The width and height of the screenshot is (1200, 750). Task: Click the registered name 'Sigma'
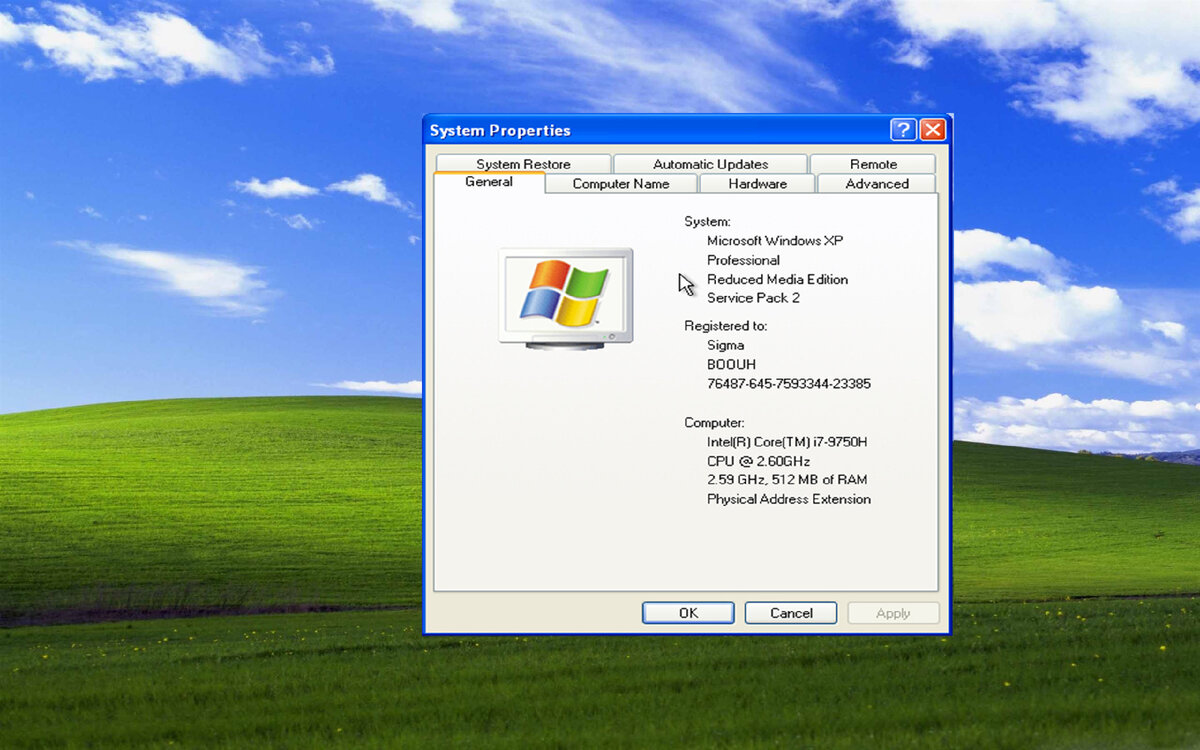coord(725,346)
